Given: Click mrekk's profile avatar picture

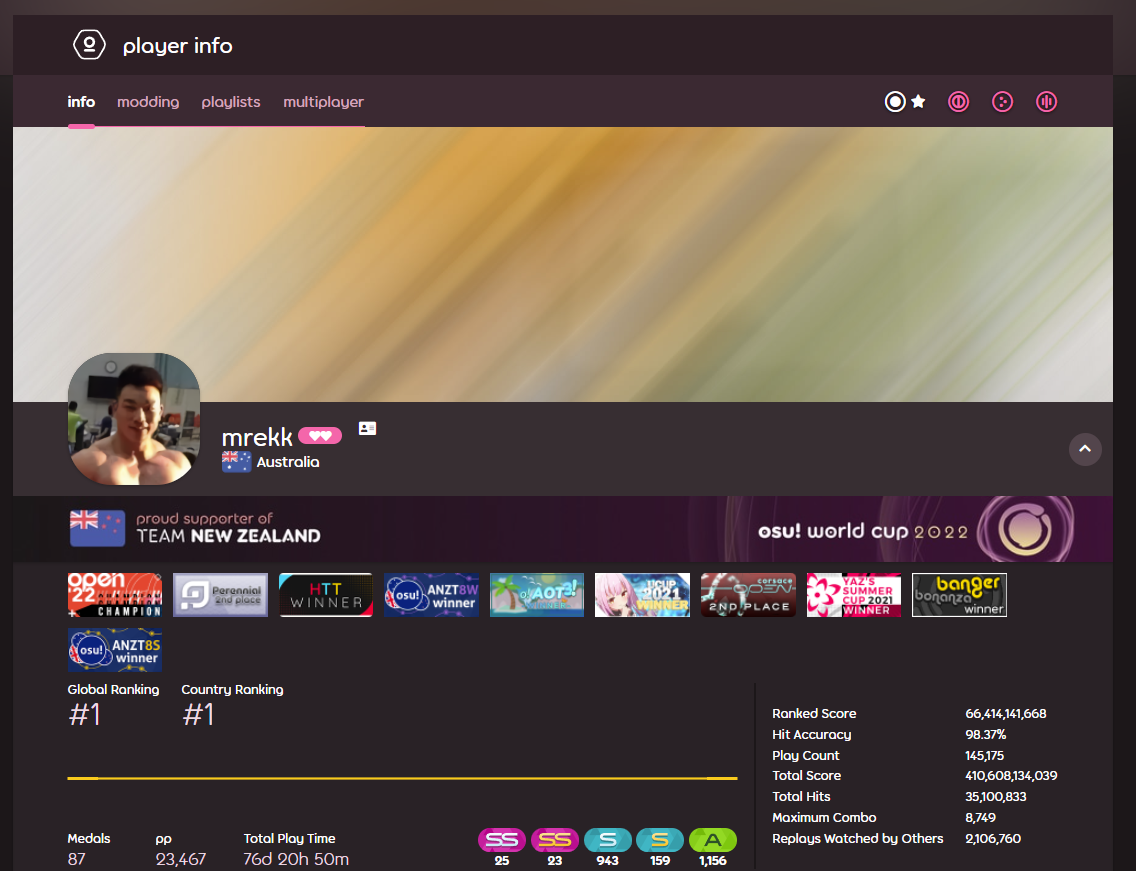Looking at the screenshot, I should point(133,419).
